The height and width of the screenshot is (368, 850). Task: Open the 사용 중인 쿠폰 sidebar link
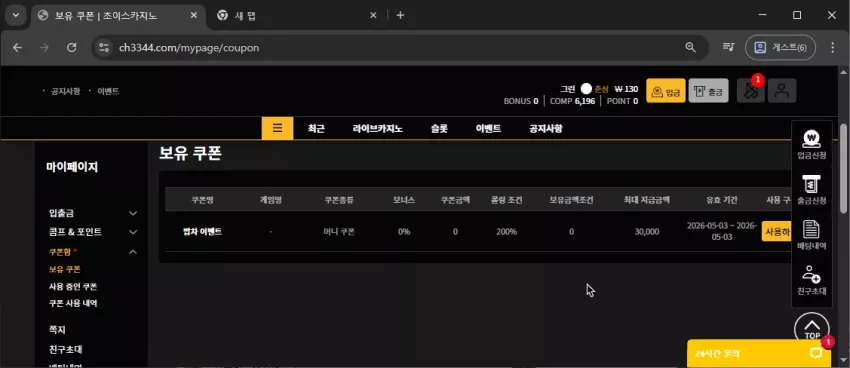click(73, 286)
